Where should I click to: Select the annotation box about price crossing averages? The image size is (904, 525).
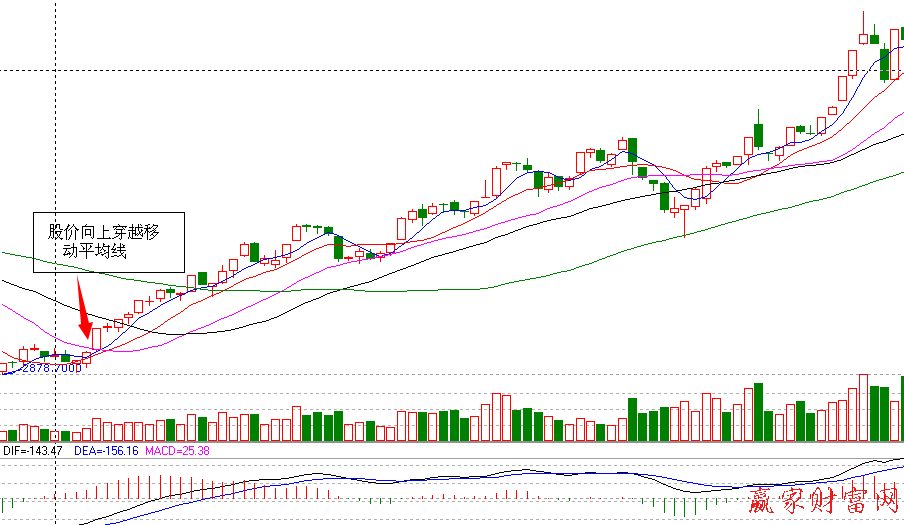click(109, 242)
